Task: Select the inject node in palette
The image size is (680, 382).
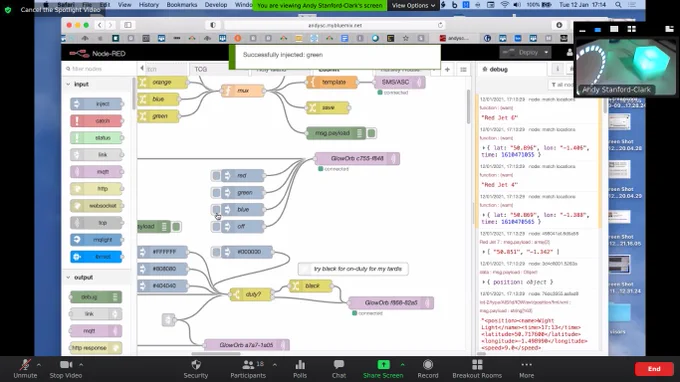Action: [x=96, y=104]
